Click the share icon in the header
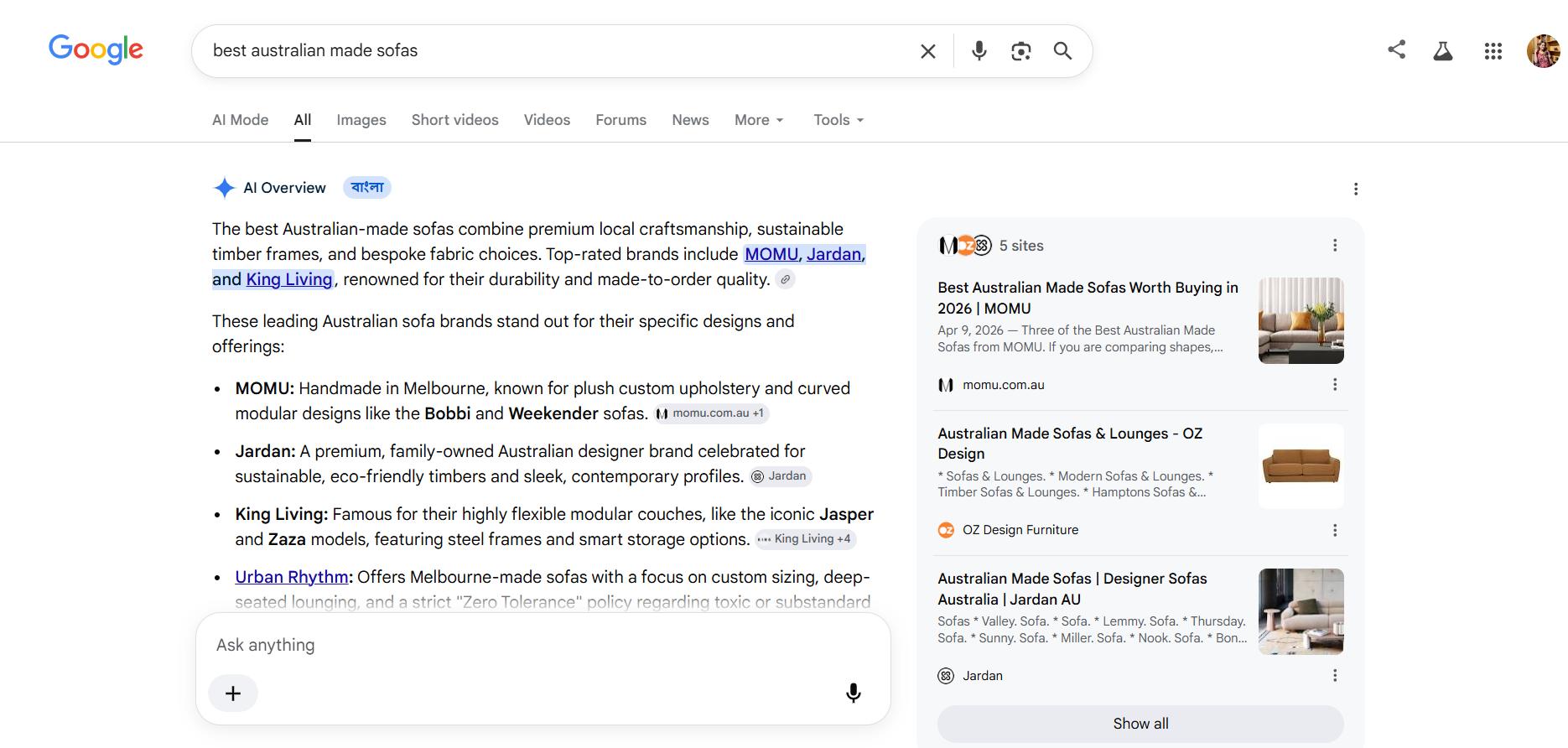1568x748 pixels. [x=1396, y=49]
